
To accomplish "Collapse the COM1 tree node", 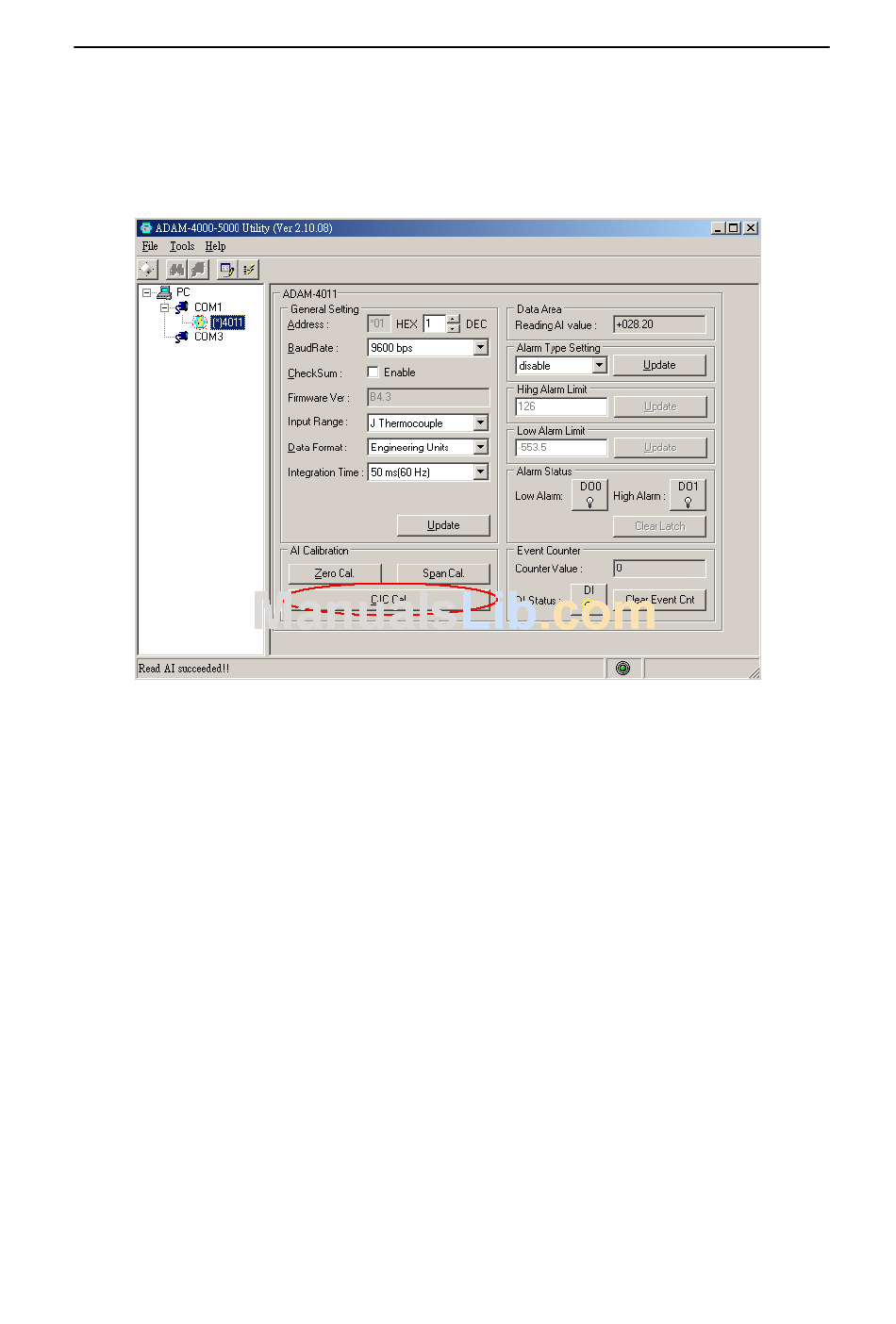I will [164, 307].
